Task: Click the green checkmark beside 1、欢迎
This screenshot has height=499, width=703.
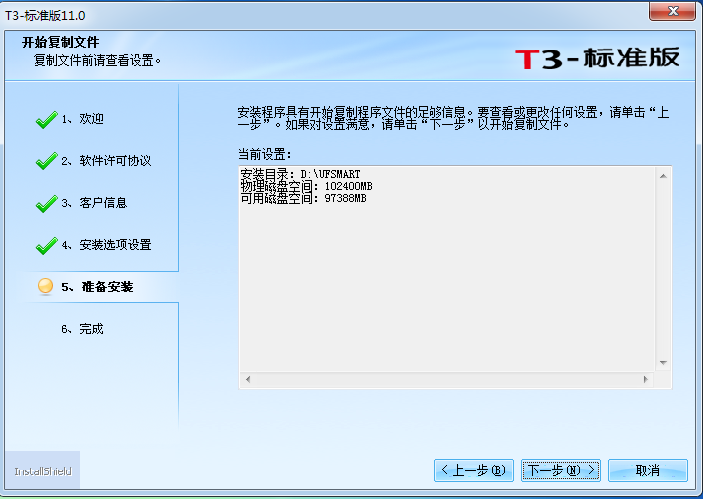Action: coord(47,120)
